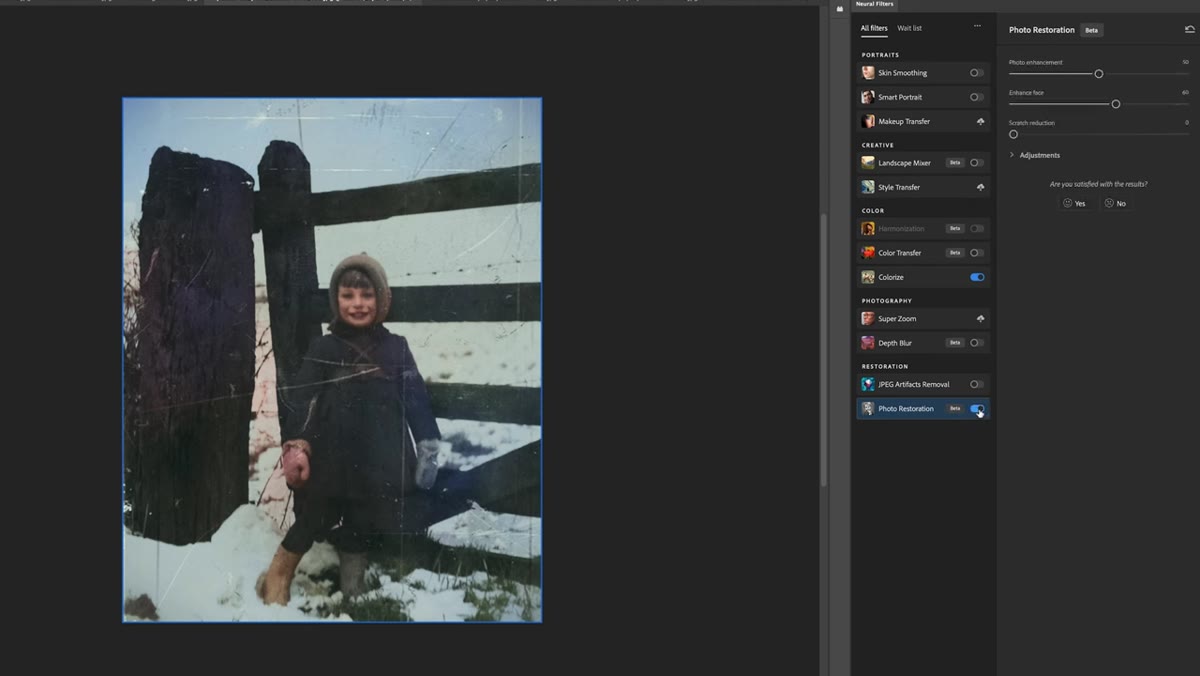Enable the JPEG Artifacts Removal toggle
The image size is (1200, 676).
click(x=977, y=384)
